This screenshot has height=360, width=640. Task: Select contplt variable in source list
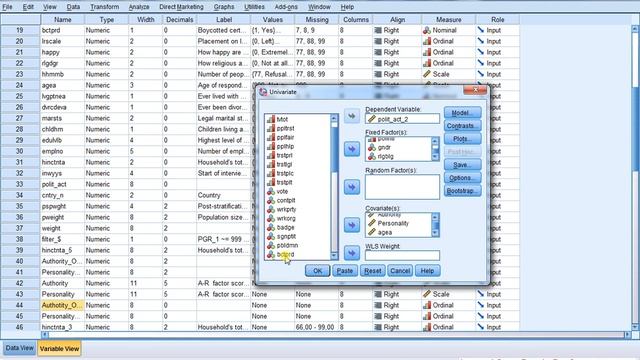[x=286, y=200]
